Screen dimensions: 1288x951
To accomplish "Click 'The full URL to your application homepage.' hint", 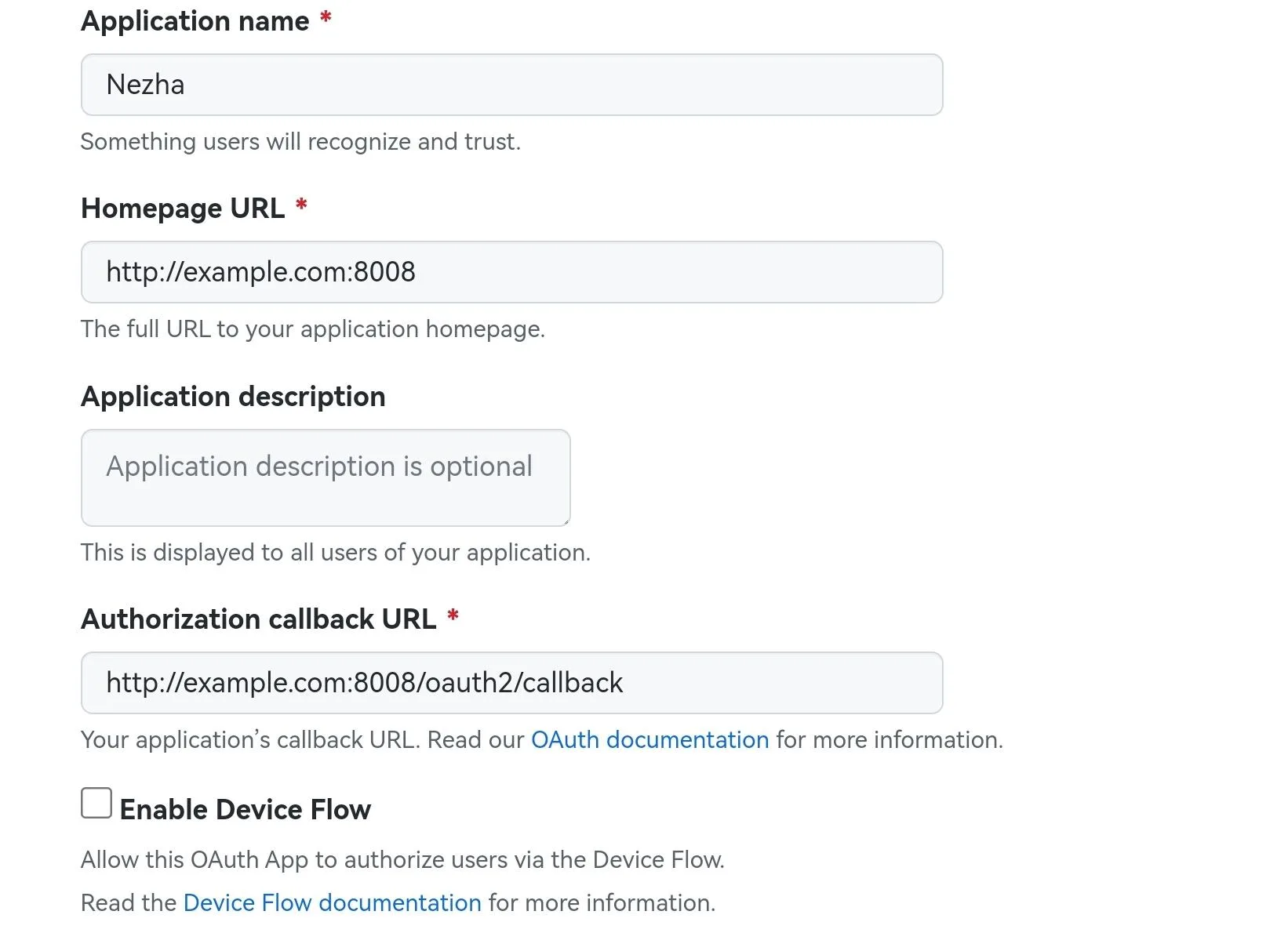I will [313, 329].
